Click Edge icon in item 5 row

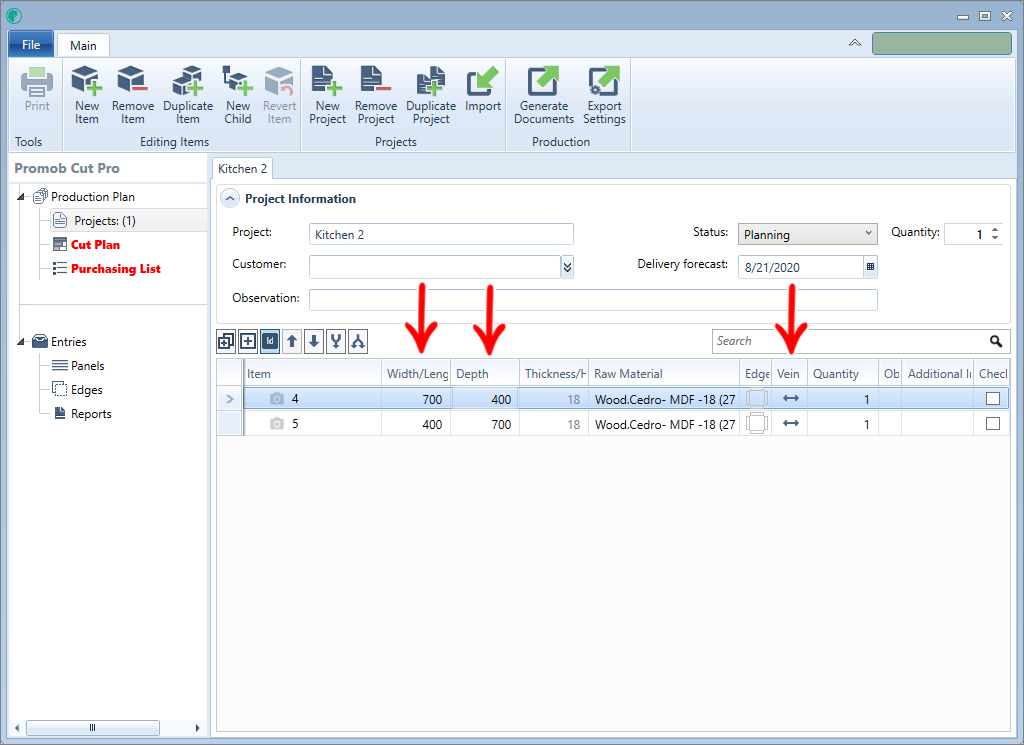(756, 424)
